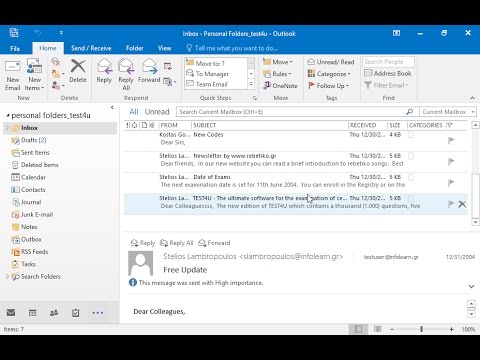Open the Categorize dropdown
Screen dimensions: 480x360
[329, 74]
